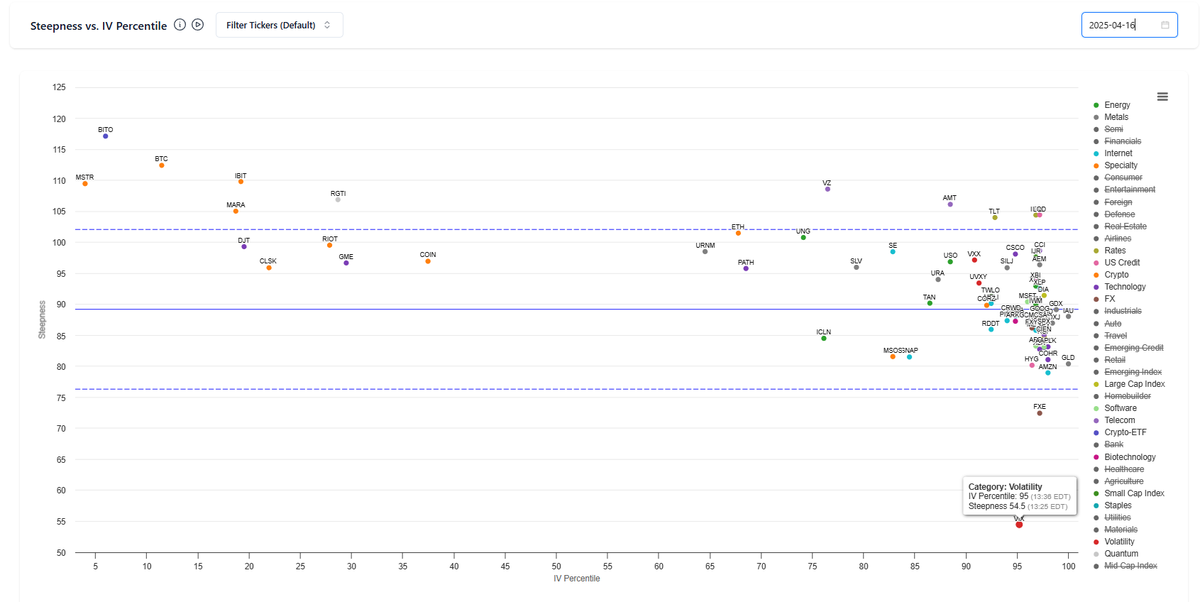Screen dimensions: 1200x602
Task: Re-enable the Semi series in the legend
Action: [x=1112, y=129]
